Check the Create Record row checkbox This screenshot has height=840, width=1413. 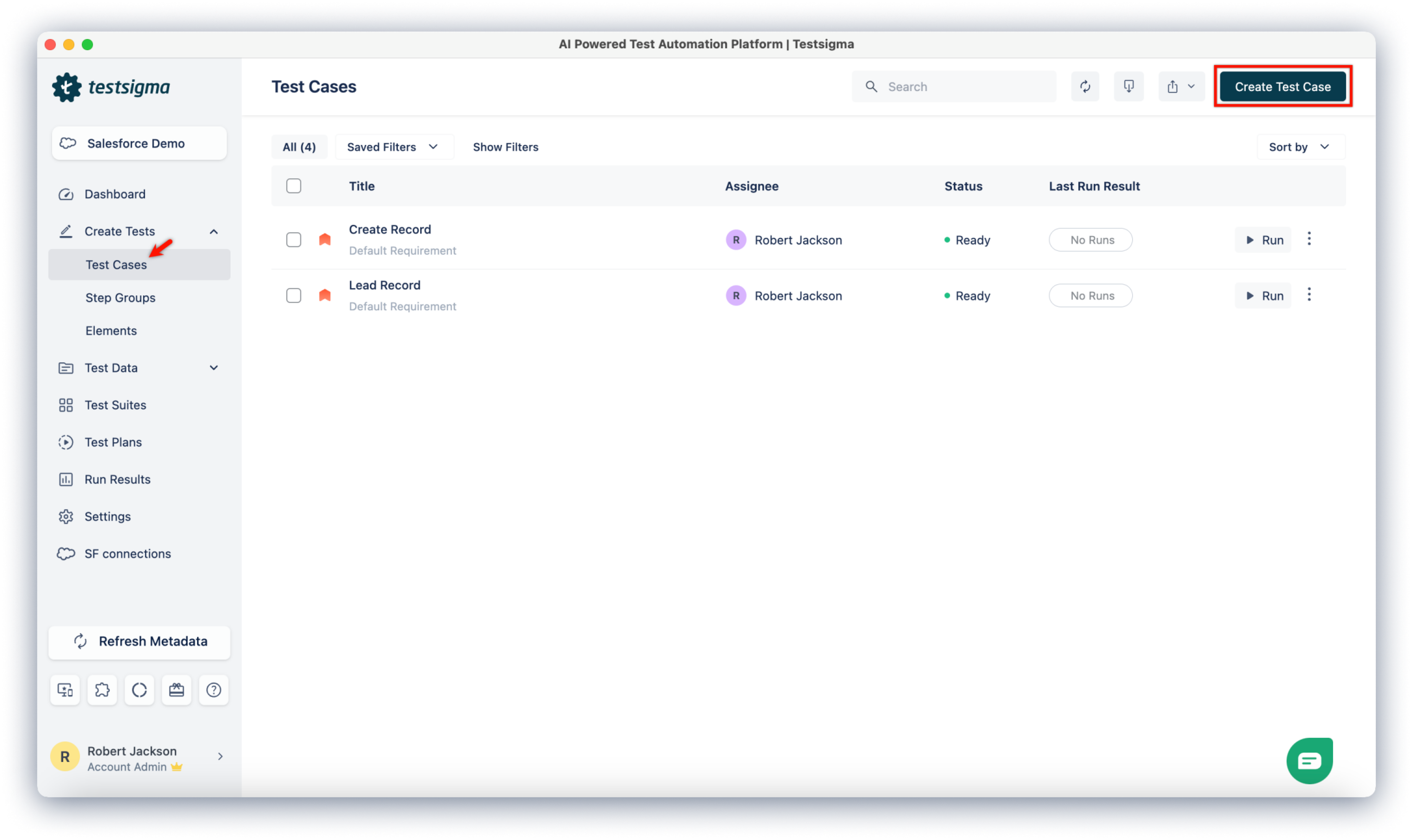(294, 240)
